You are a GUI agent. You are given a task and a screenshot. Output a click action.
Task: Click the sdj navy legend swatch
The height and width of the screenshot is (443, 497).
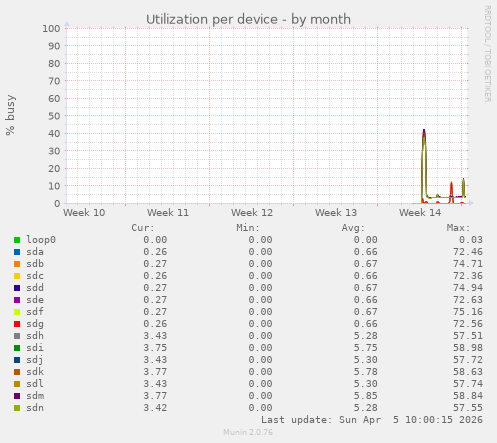pyautogui.click(x=17, y=360)
